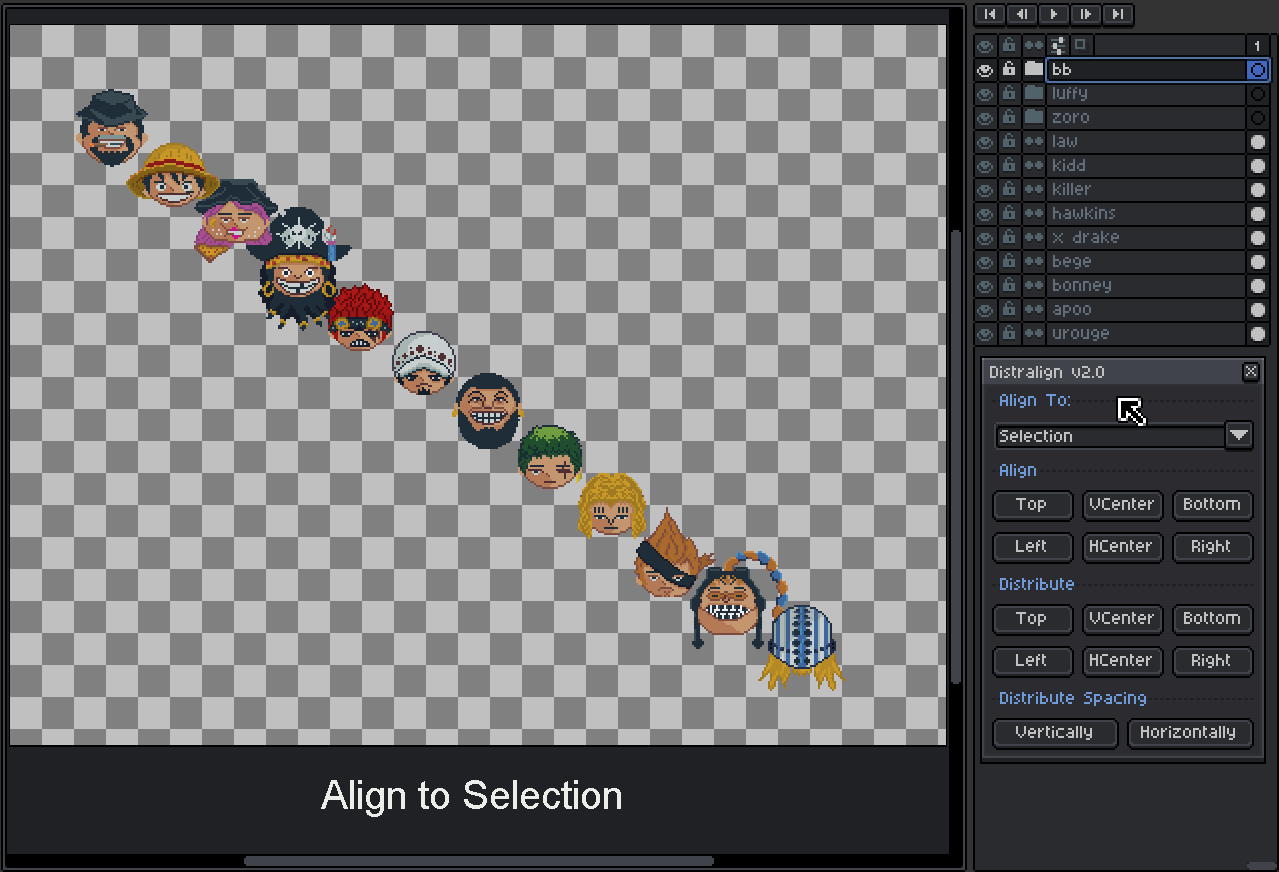Click HCenter under the Distribute section
Image resolution: width=1279 pixels, height=872 pixels.
(1122, 661)
